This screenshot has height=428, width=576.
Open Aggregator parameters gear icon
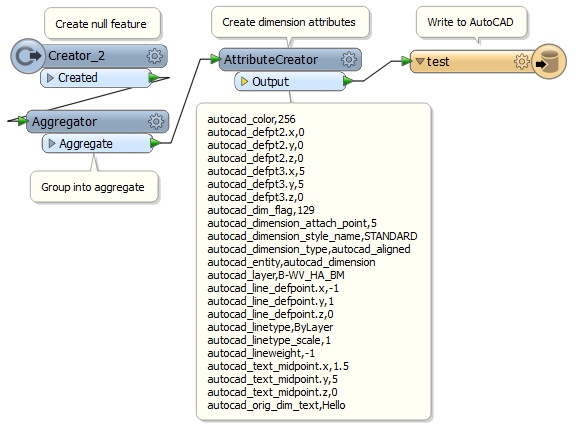pos(156,122)
